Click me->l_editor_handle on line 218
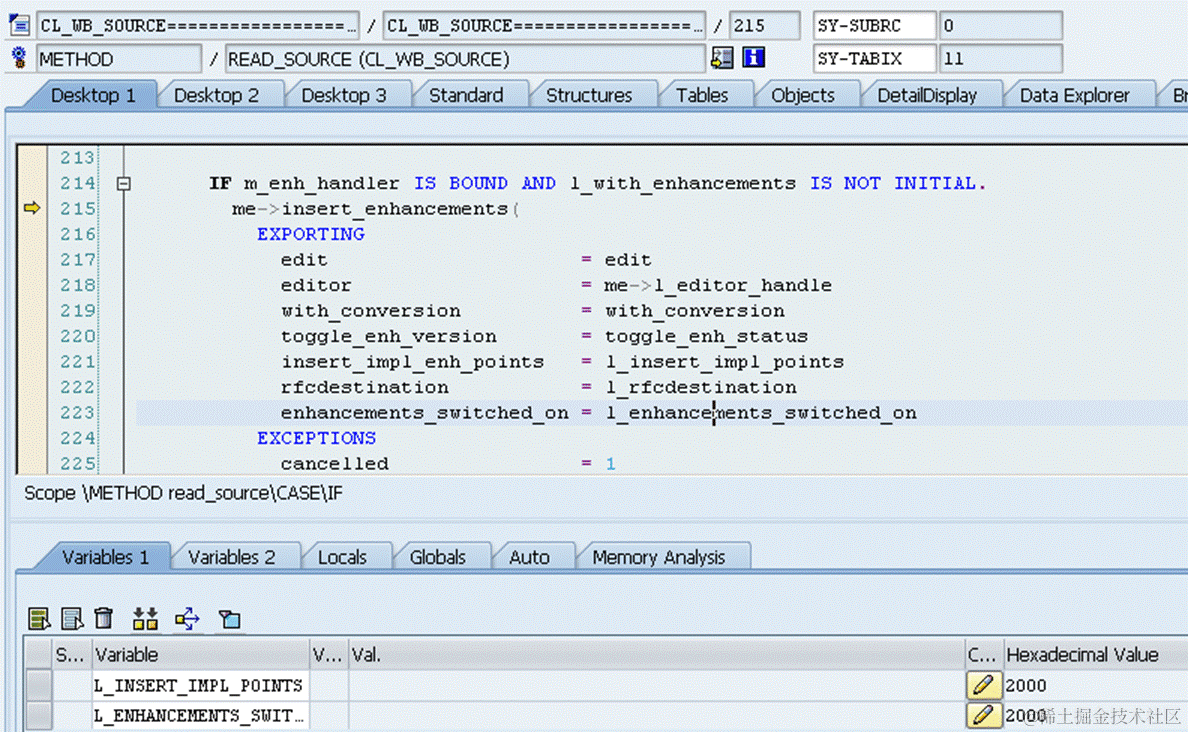 718,285
